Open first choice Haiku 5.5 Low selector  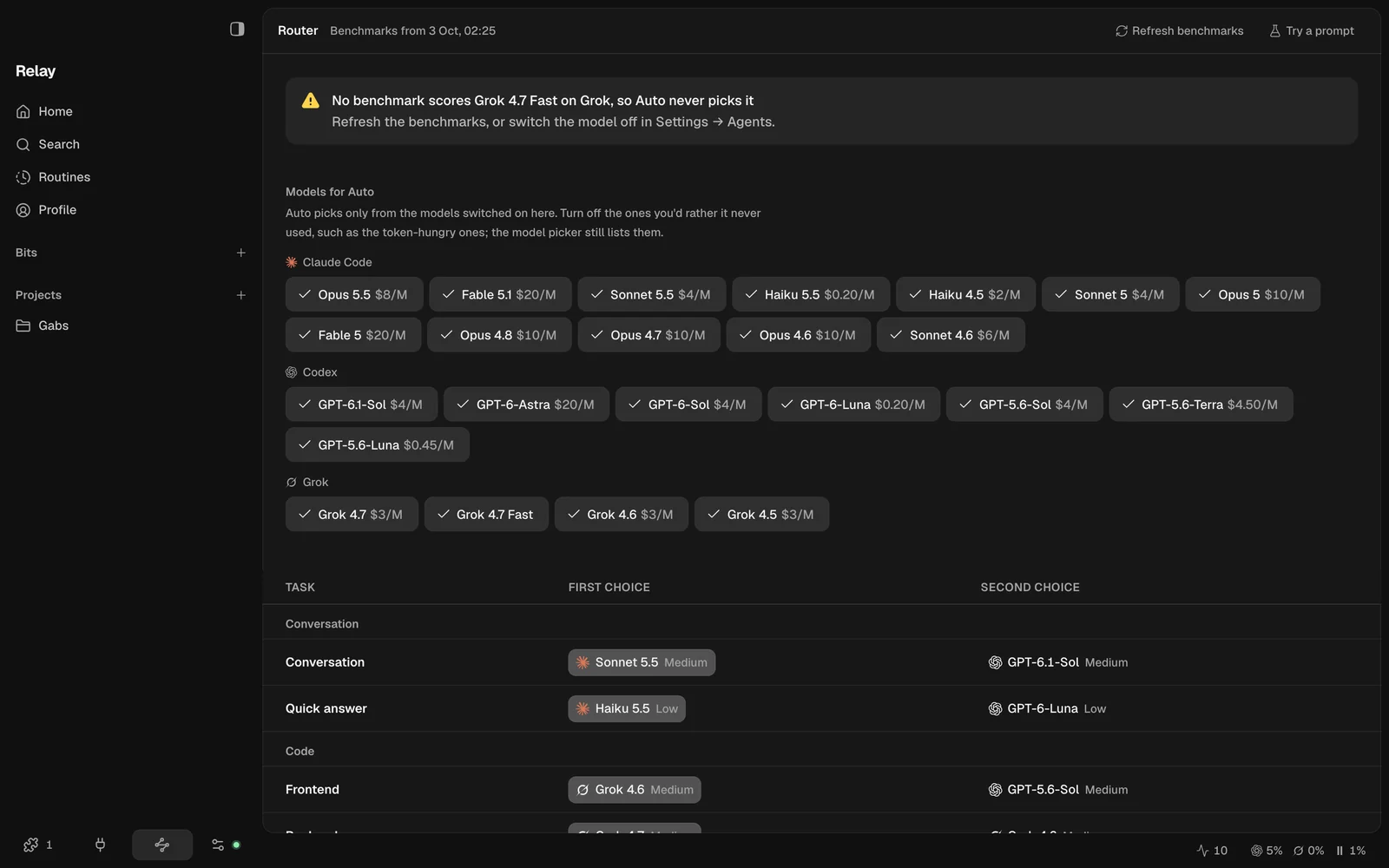(x=627, y=708)
